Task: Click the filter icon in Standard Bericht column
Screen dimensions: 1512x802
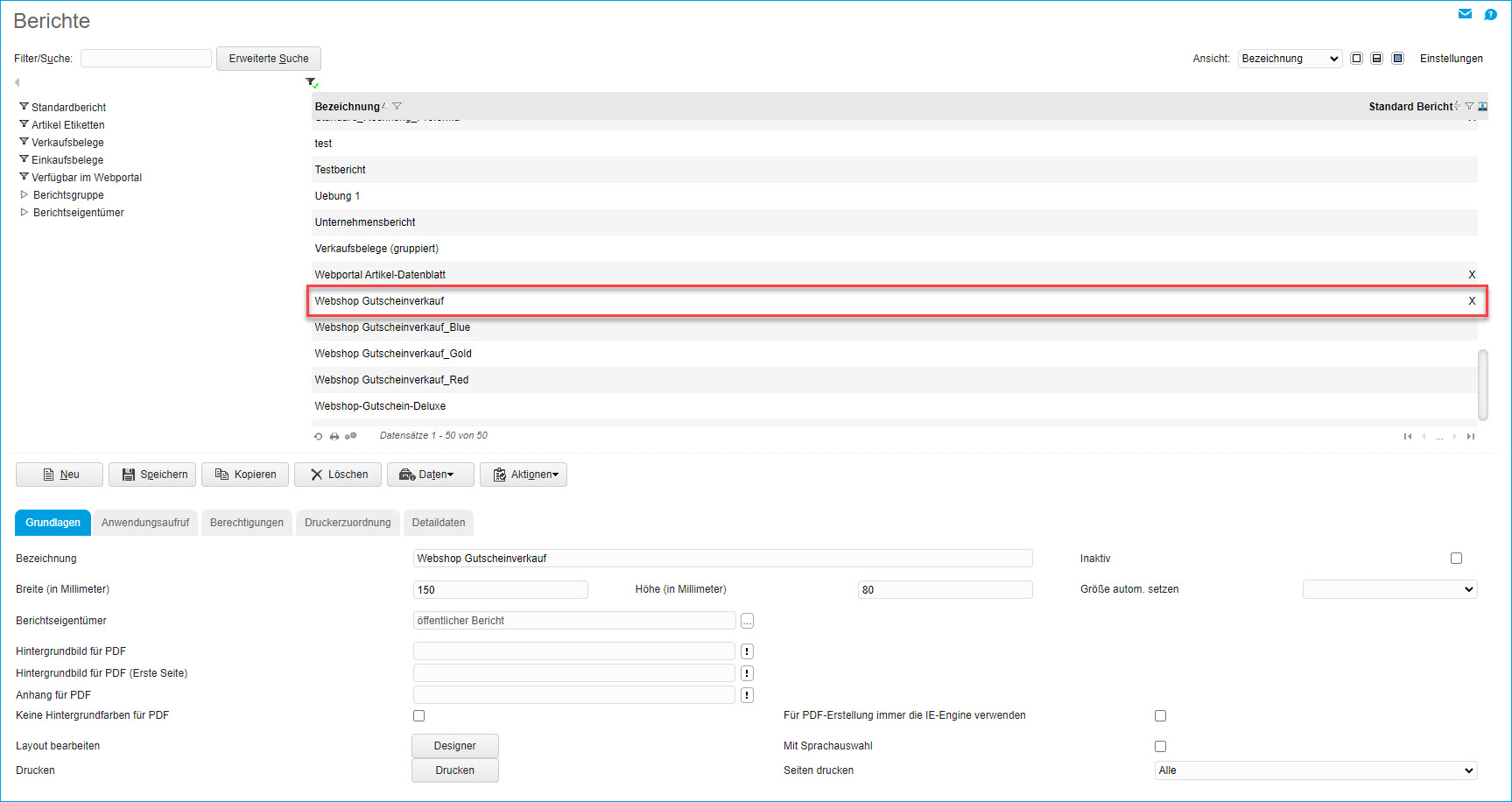Action: pyautogui.click(x=1469, y=107)
